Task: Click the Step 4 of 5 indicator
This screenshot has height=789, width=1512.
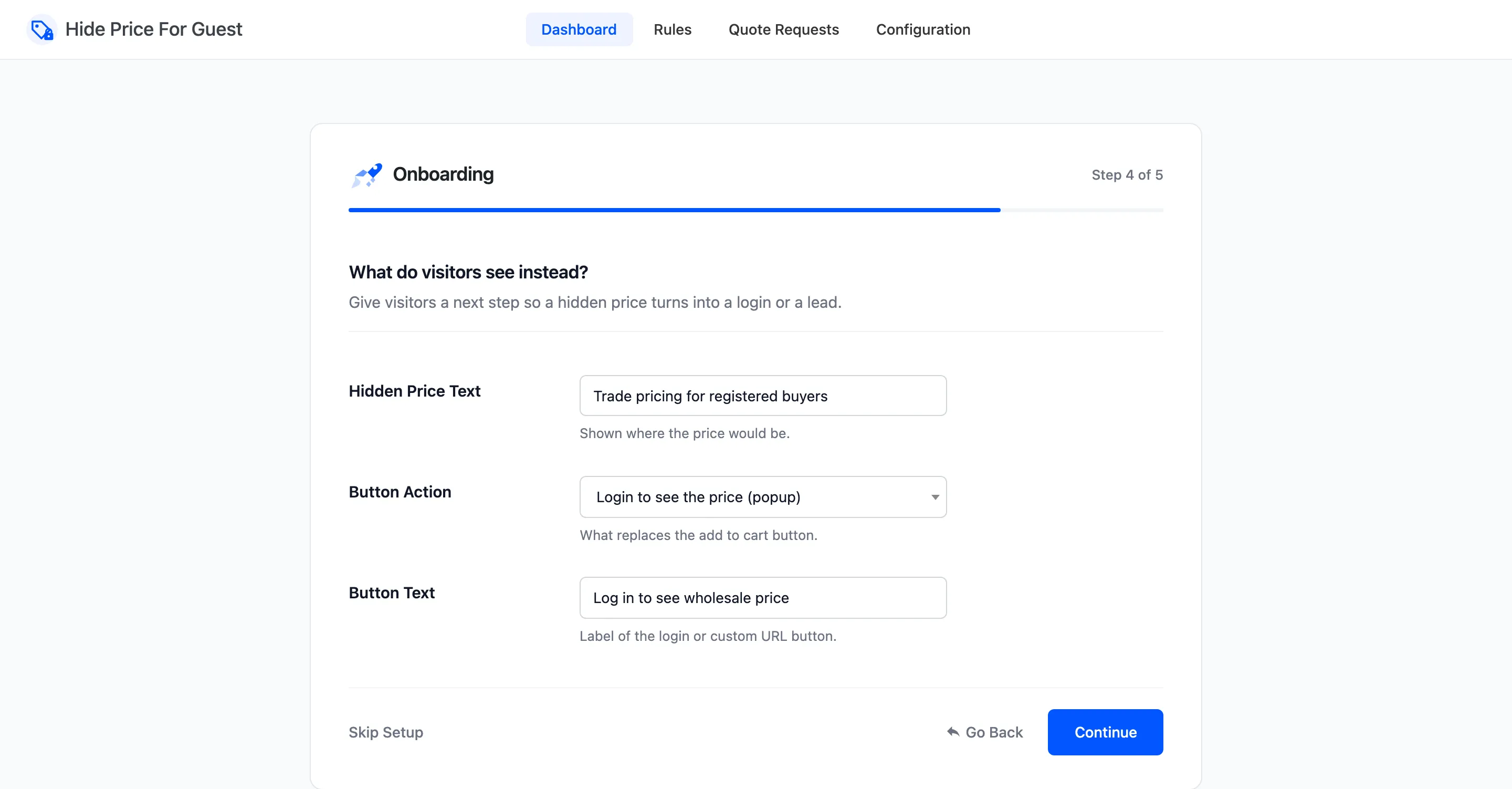Action: click(1127, 175)
